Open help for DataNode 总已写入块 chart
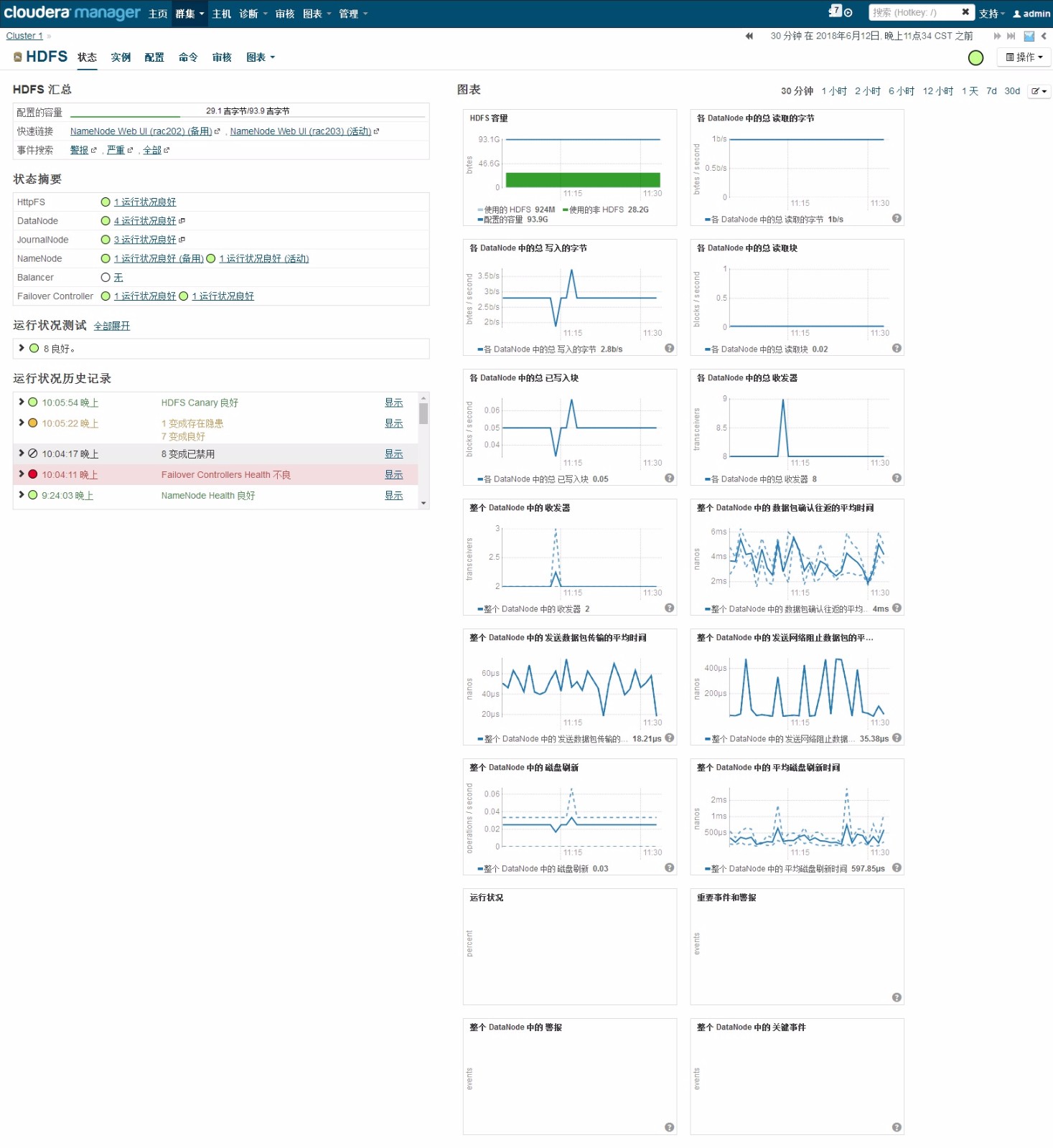 669,478
